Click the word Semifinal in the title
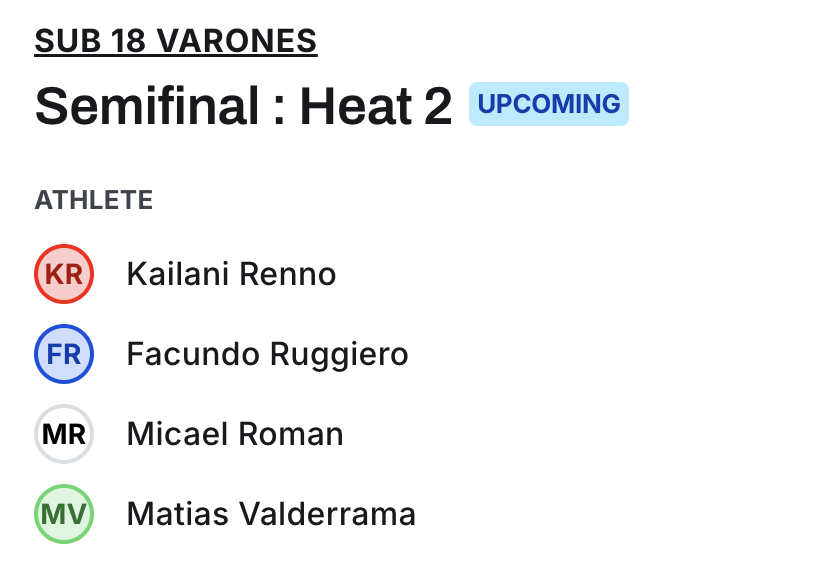This screenshot has width=822, height=580. point(148,105)
